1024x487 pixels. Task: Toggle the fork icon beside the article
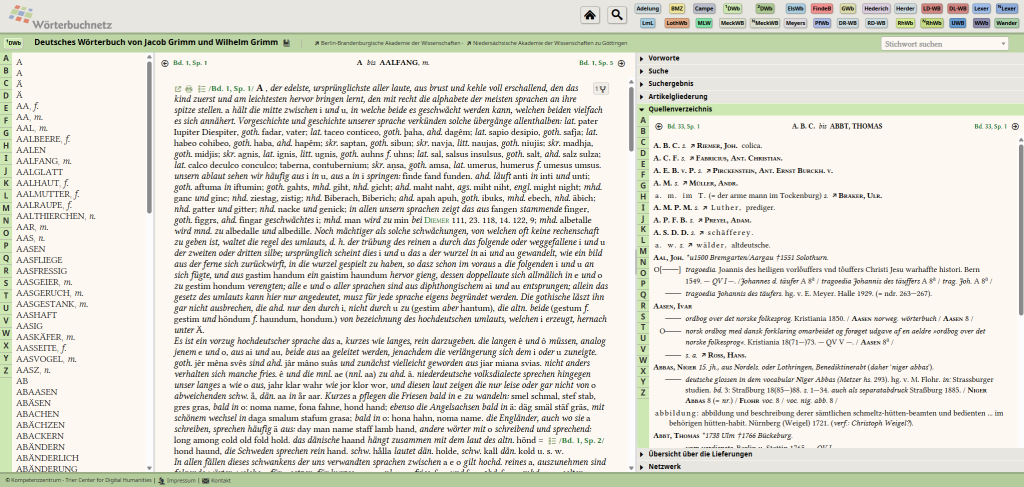tap(600, 89)
